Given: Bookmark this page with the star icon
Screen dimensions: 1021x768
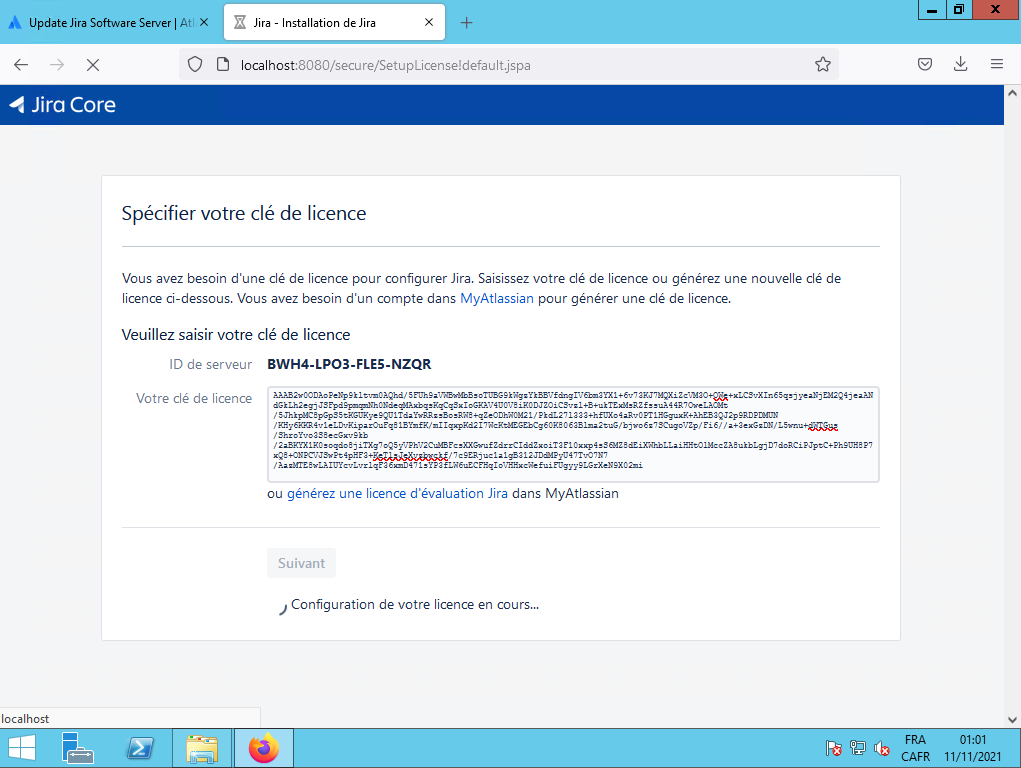Looking at the screenshot, I should coord(822,64).
